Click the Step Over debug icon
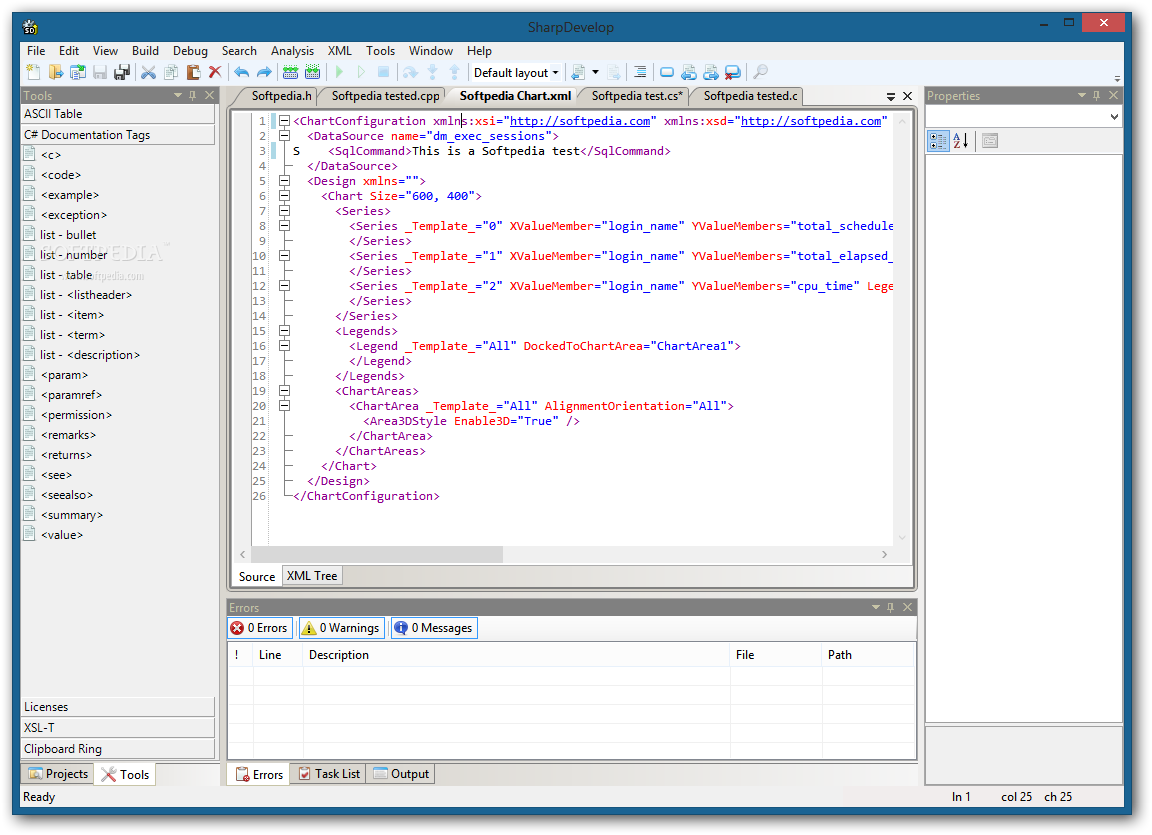This screenshot has width=1152, height=835. point(410,72)
